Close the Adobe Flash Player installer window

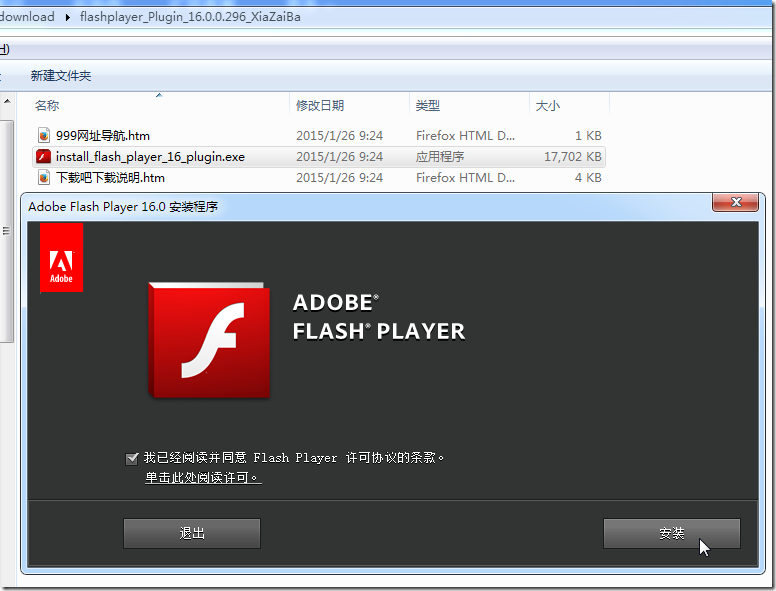click(x=735, y=202)
